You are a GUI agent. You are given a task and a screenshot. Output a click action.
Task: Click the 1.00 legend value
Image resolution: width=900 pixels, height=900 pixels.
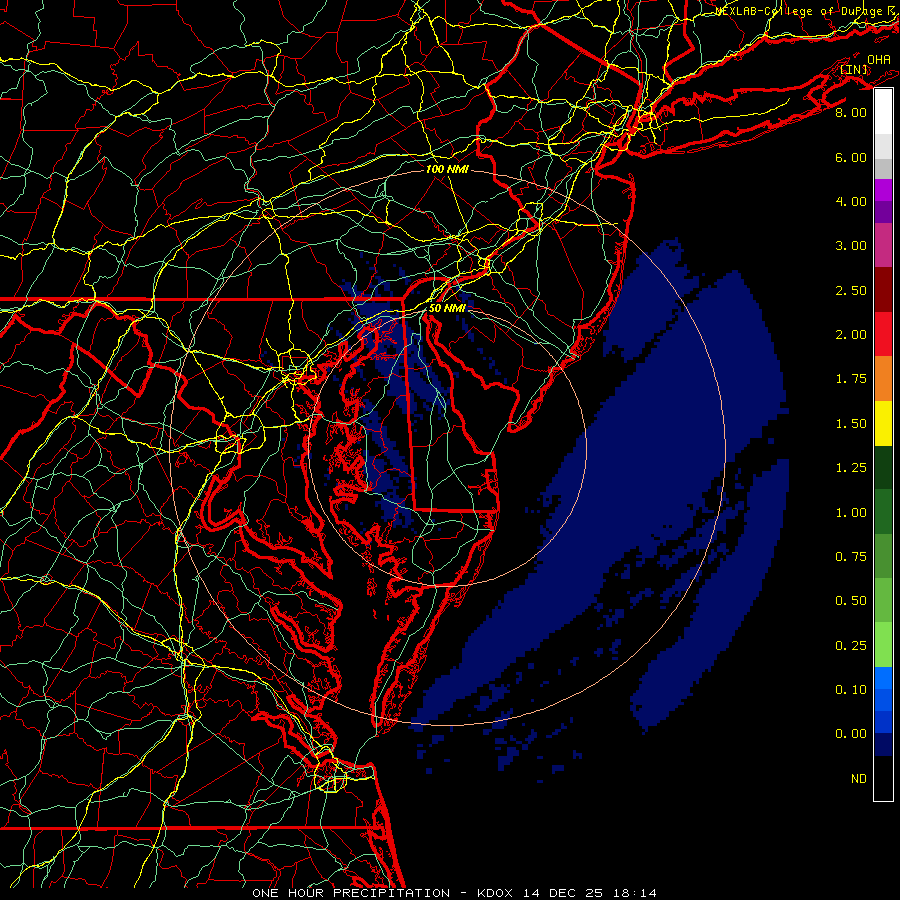851,513
